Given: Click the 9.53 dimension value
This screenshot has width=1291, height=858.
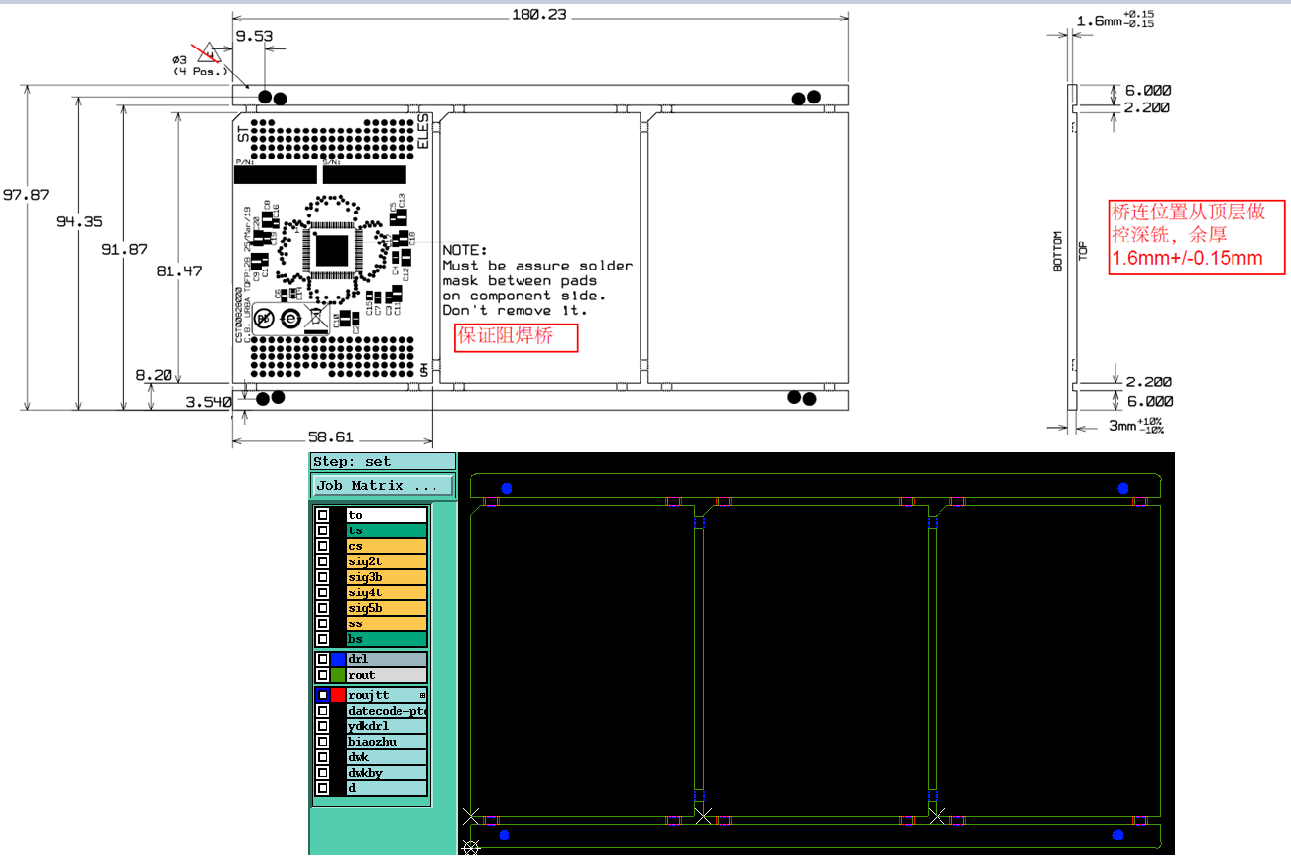Looking at the screenshot, I should [254, 35].
